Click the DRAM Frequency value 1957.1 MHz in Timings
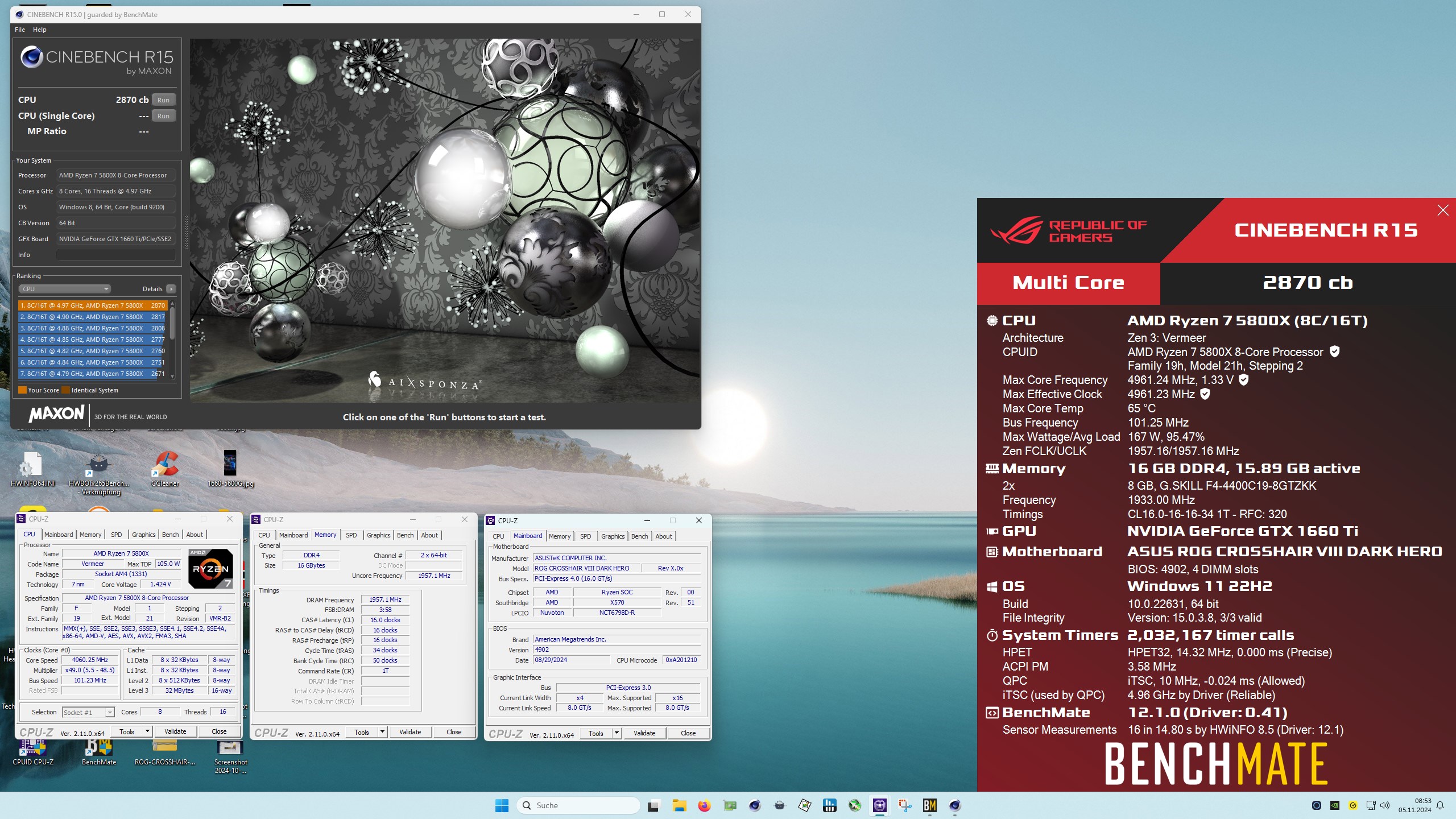This screenshot has width=1456, height=819. [385, 600]
